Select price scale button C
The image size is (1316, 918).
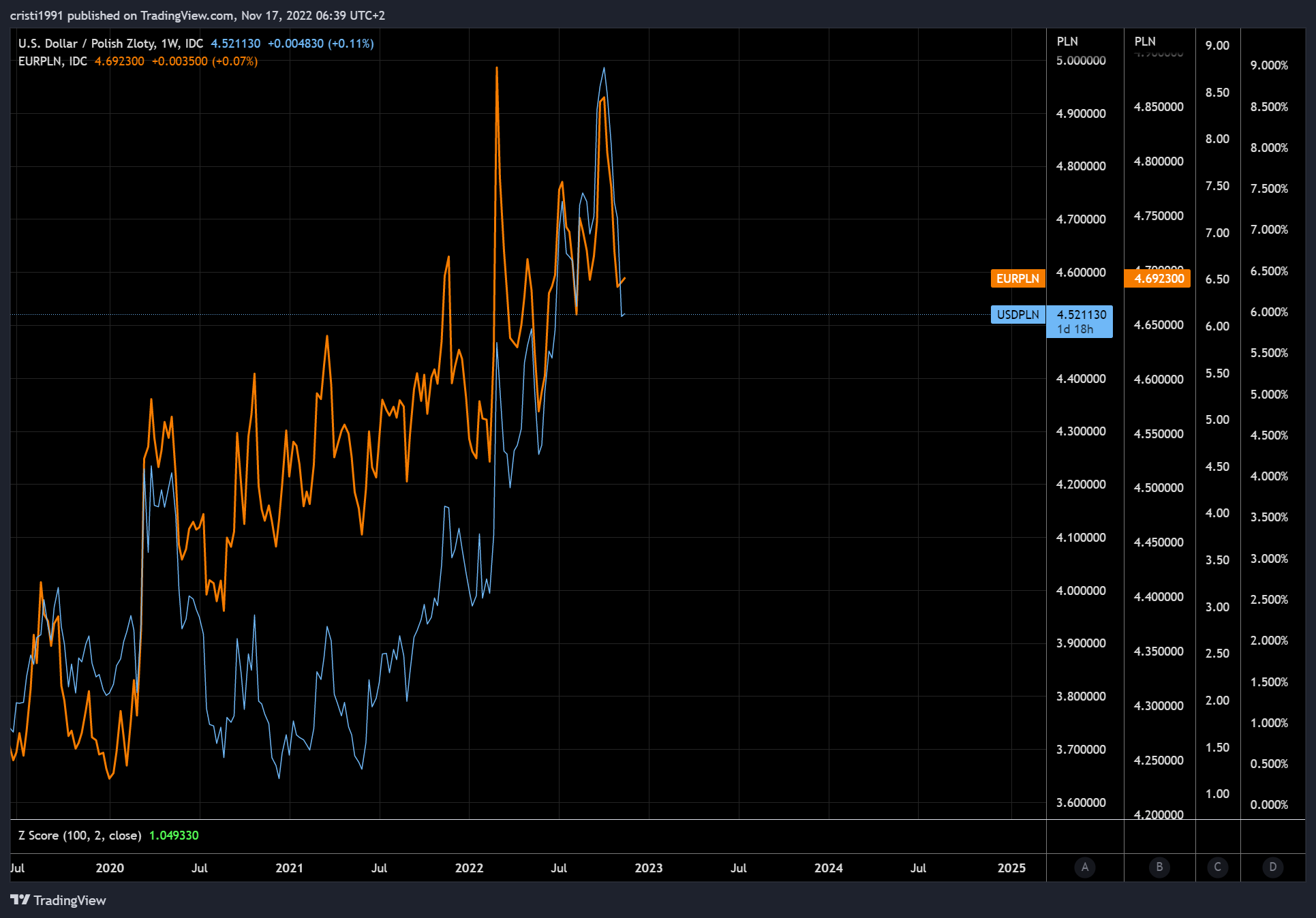[x=1218, y=868]
